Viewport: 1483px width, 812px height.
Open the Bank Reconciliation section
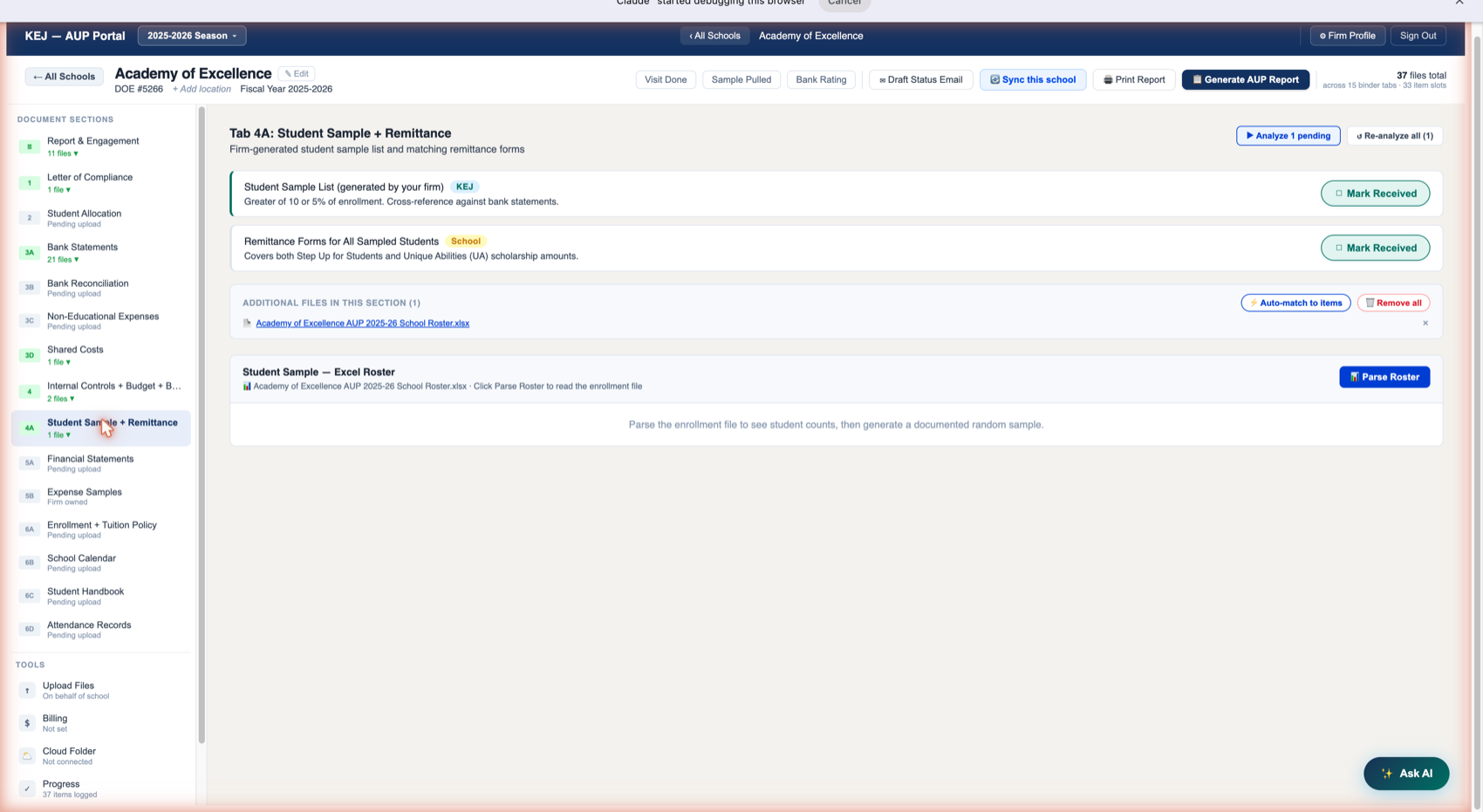coord(101,288)
